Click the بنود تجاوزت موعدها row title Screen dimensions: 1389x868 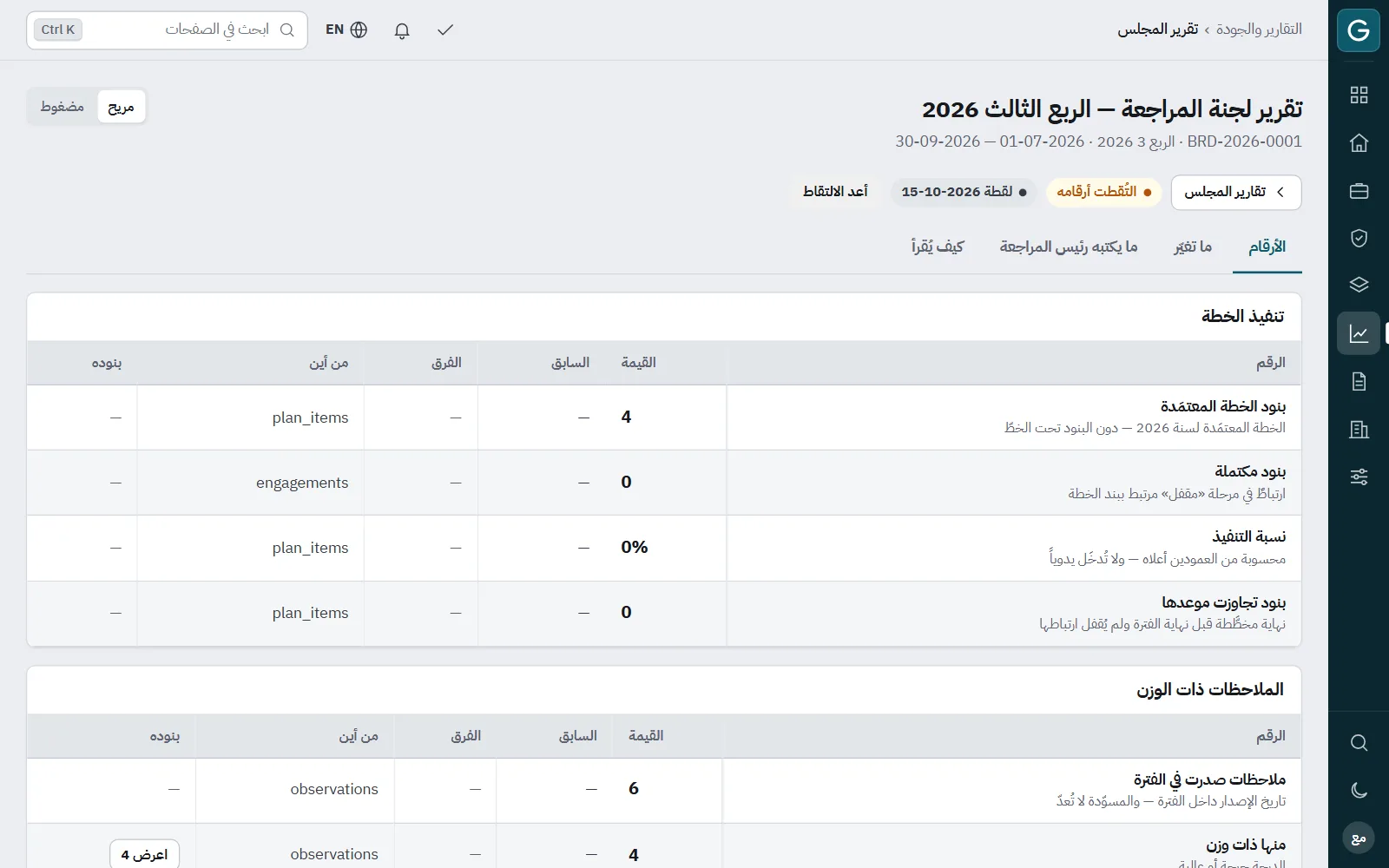[1223, 602]
